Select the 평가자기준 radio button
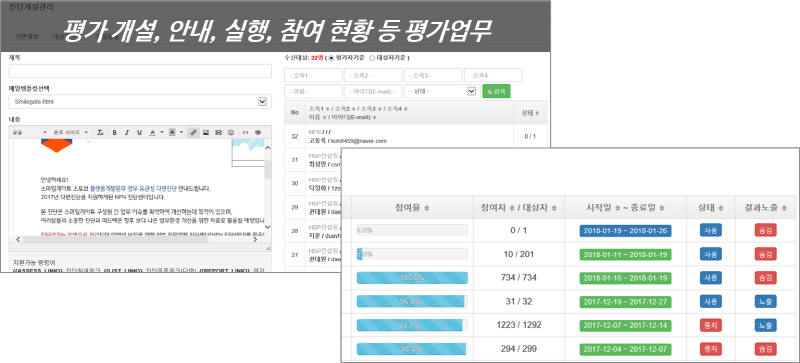This screenshot has width=800, height=363. (331, 58)
